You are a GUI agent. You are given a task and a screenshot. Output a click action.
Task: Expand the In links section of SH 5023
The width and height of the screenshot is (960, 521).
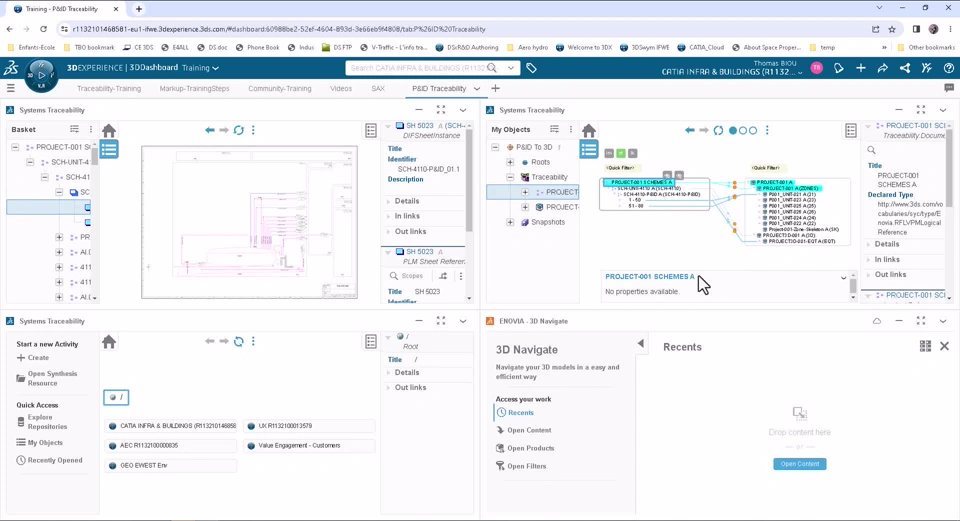click(x=389, y=216)
